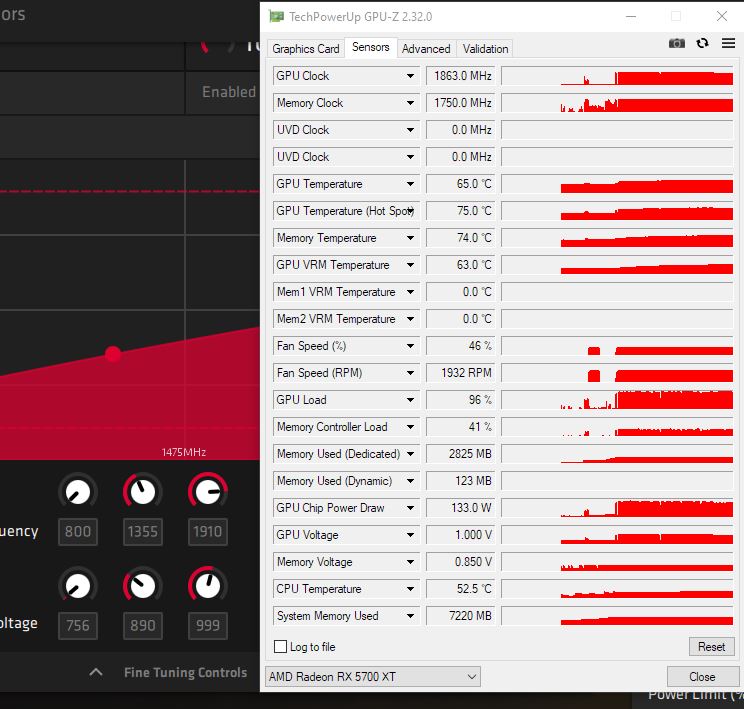The height and width of the screenshot is (709, 744).
Task: Expand the GPU Temperature sensor dropdown
Action: (410, 184)
